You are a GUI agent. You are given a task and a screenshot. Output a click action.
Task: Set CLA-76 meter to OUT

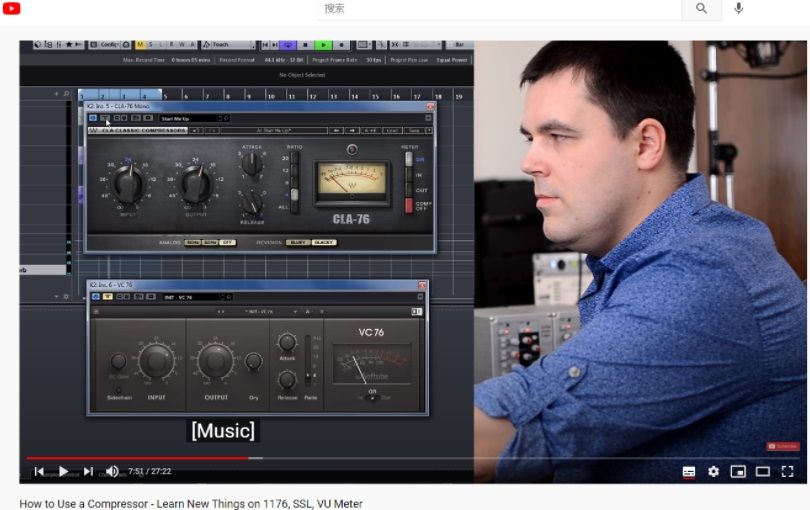(409, 190)
